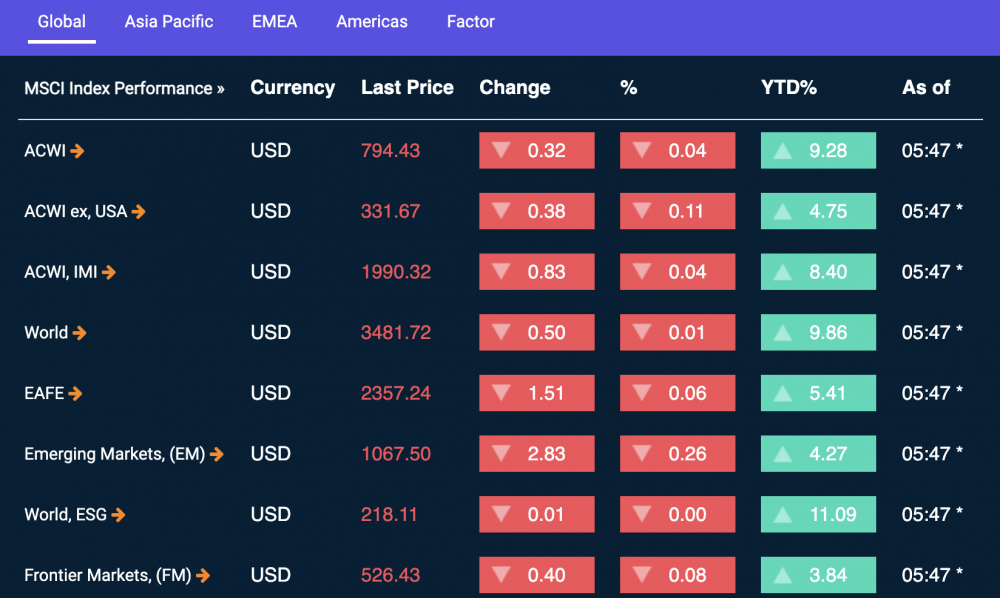Open the EMEA tab

pyautogui.click(x=274, y=22)
